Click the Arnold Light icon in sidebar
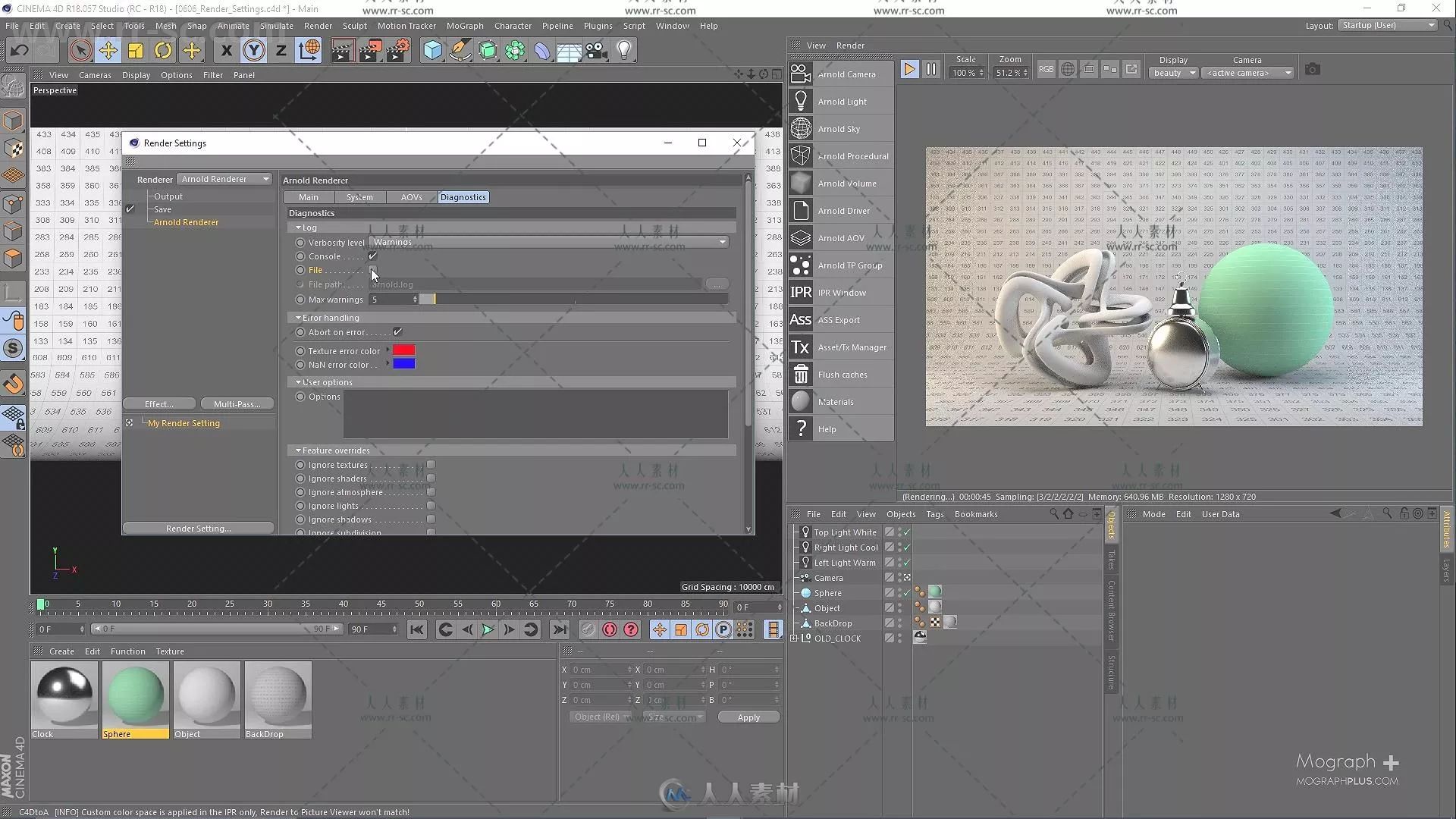 coord(800,101)
